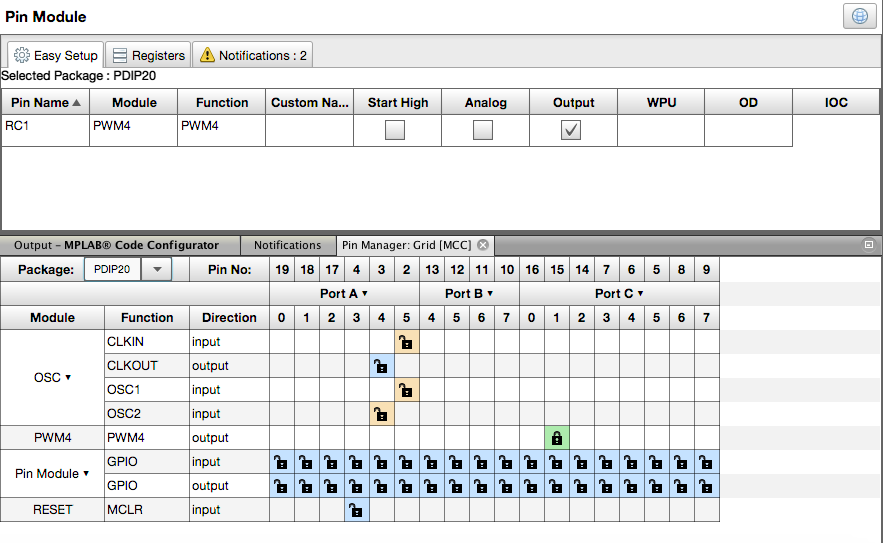
Task: Toggle Analog checkbox for RC1
Action: coord(483,130)
